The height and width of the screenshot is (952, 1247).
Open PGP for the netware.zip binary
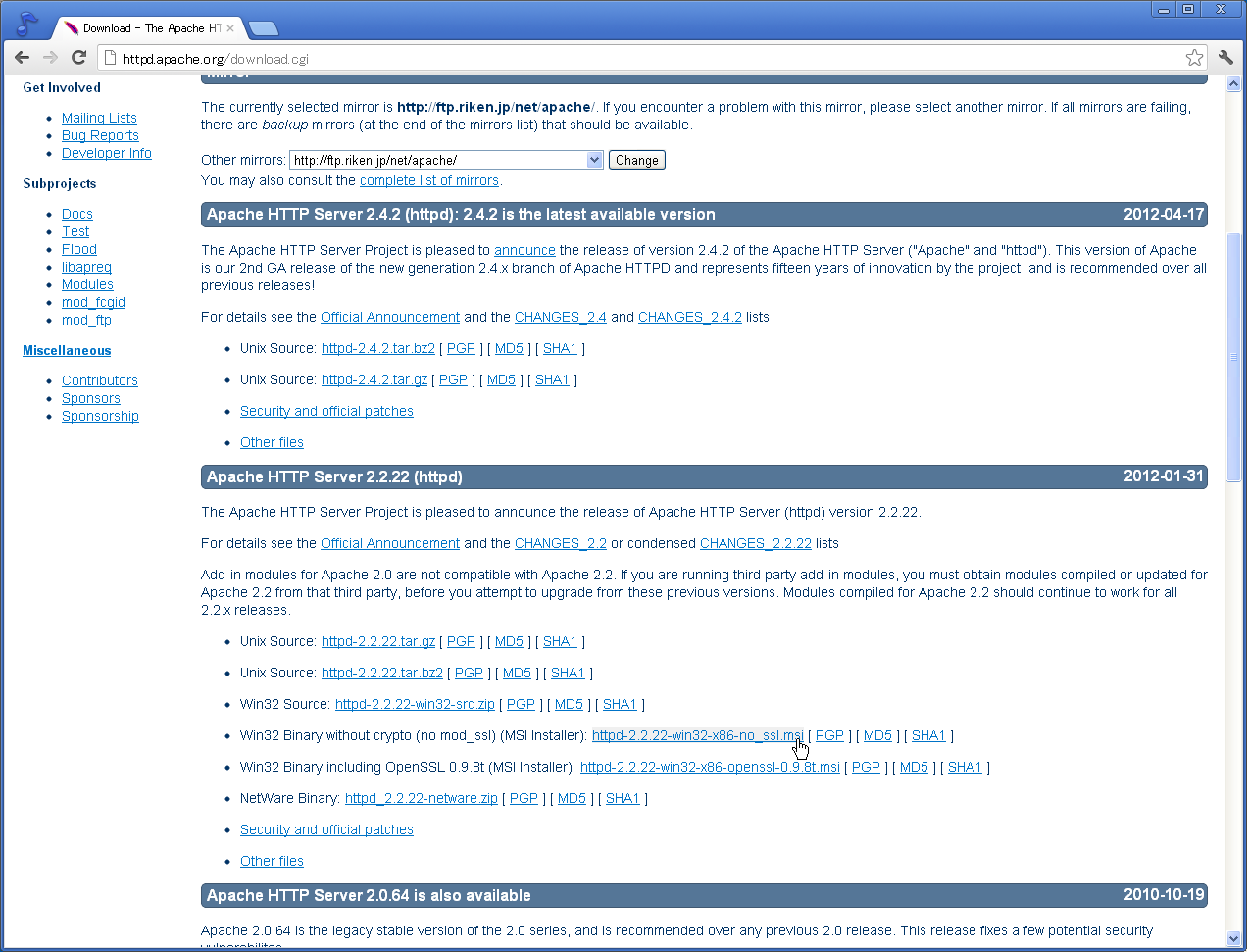click(524, 798)
